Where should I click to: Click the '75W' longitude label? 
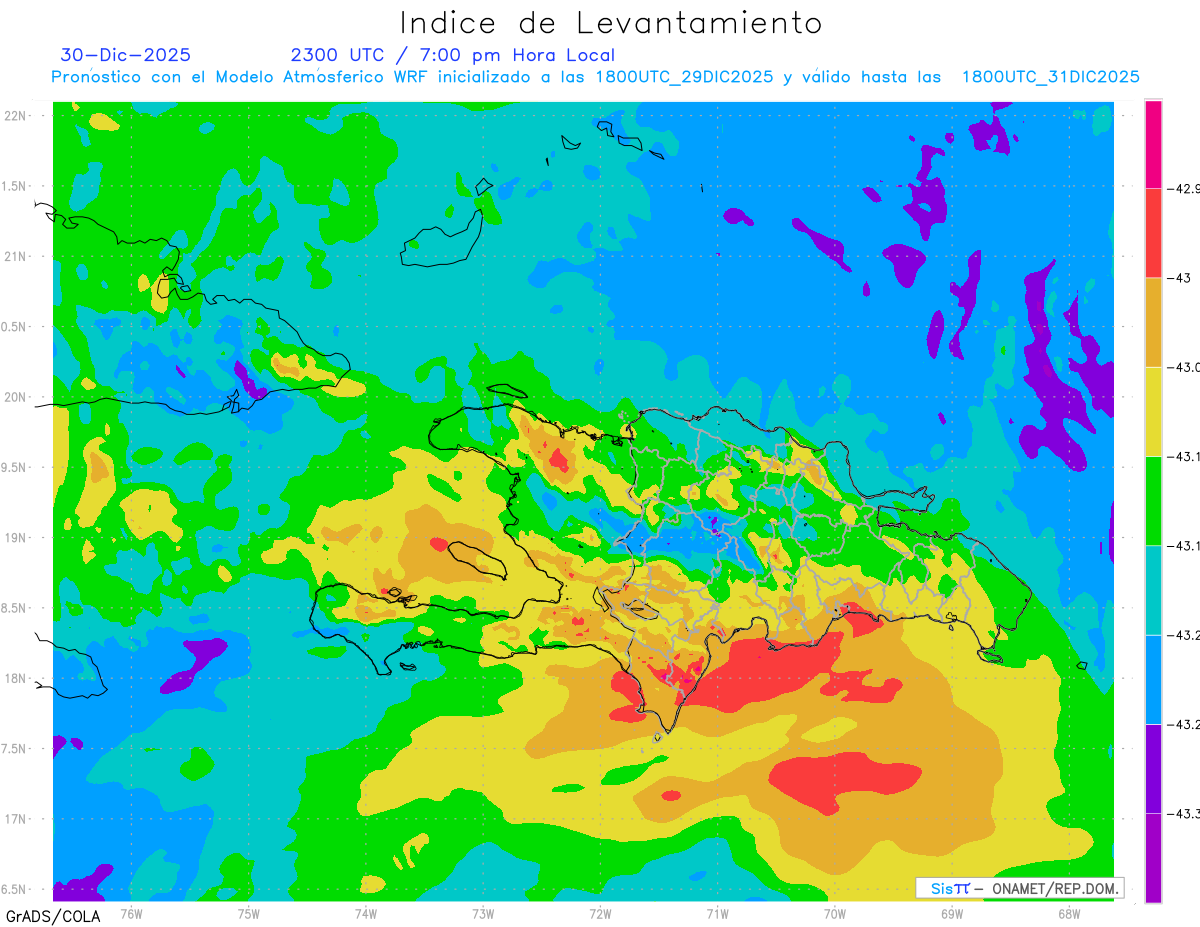coord(249,913)
